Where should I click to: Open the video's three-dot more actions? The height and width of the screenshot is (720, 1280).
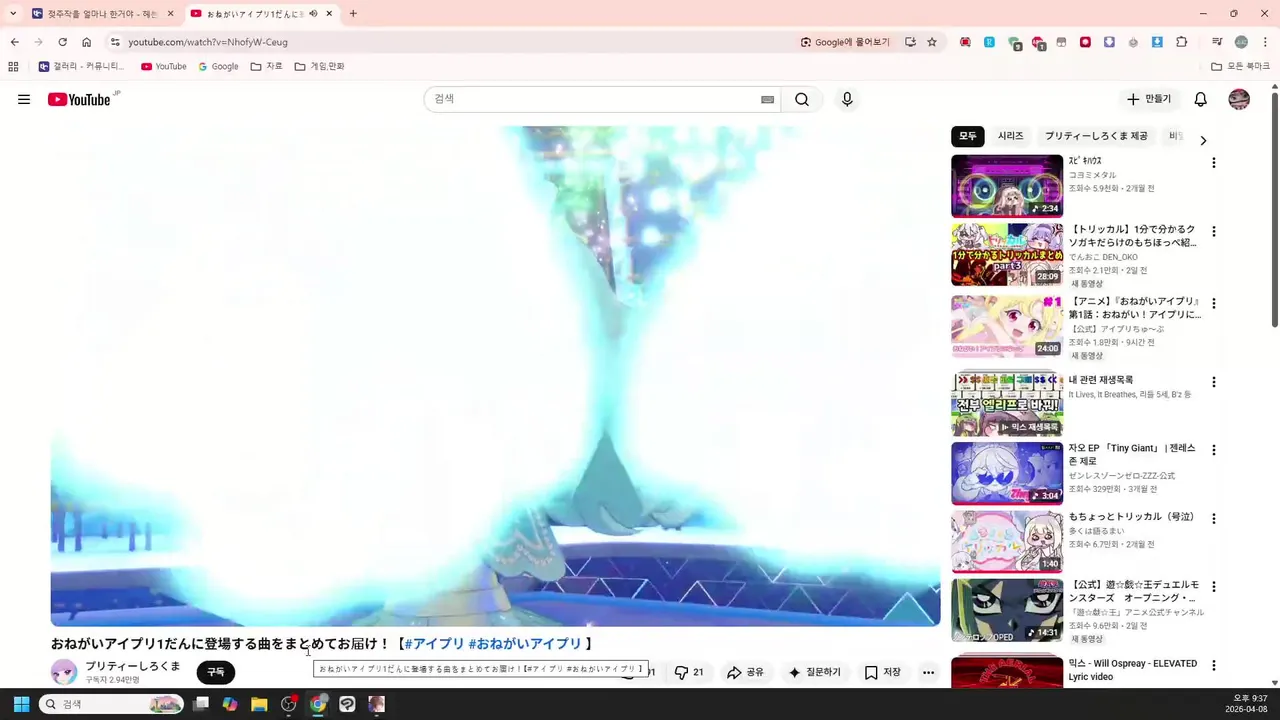pos(928,673)
